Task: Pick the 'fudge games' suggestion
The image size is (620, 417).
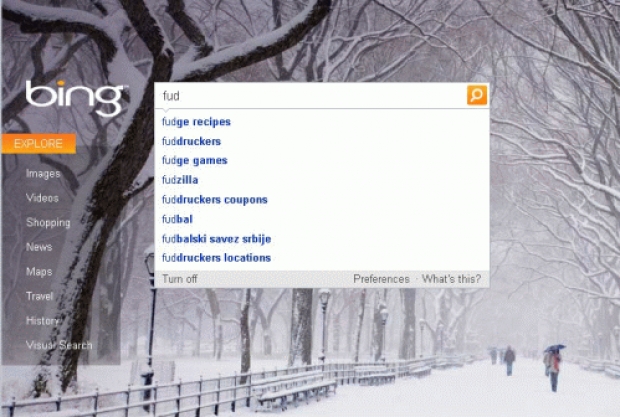Action: (x=194, y=161)
